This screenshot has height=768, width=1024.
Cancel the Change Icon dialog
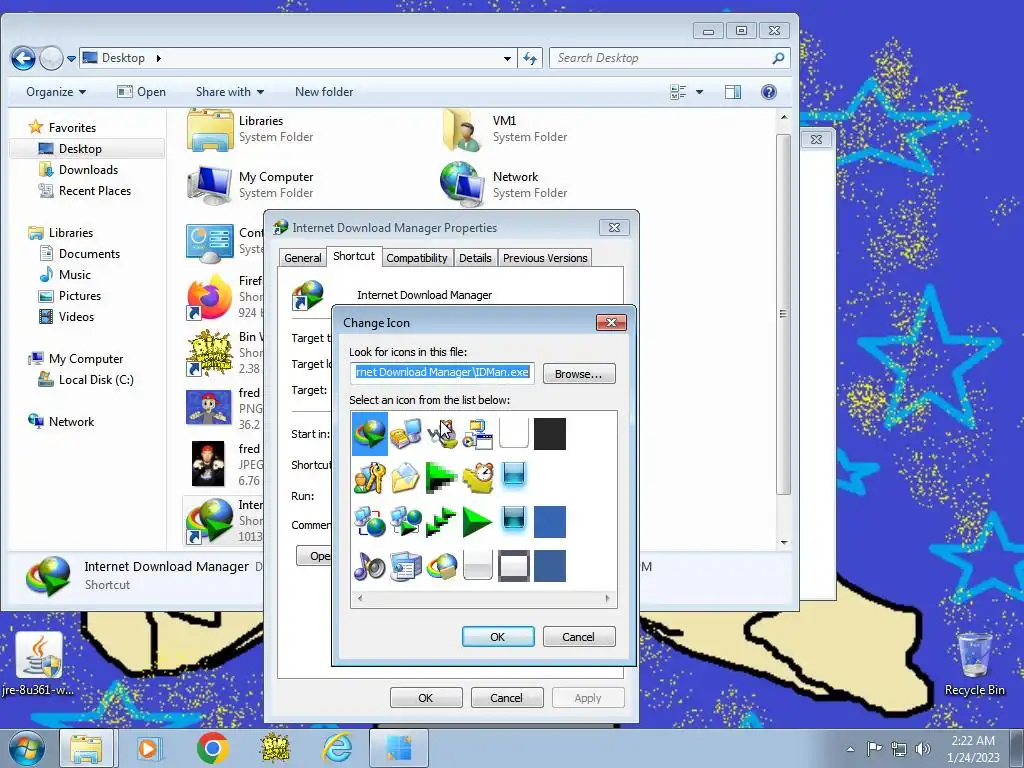click(x=579, y=637)
